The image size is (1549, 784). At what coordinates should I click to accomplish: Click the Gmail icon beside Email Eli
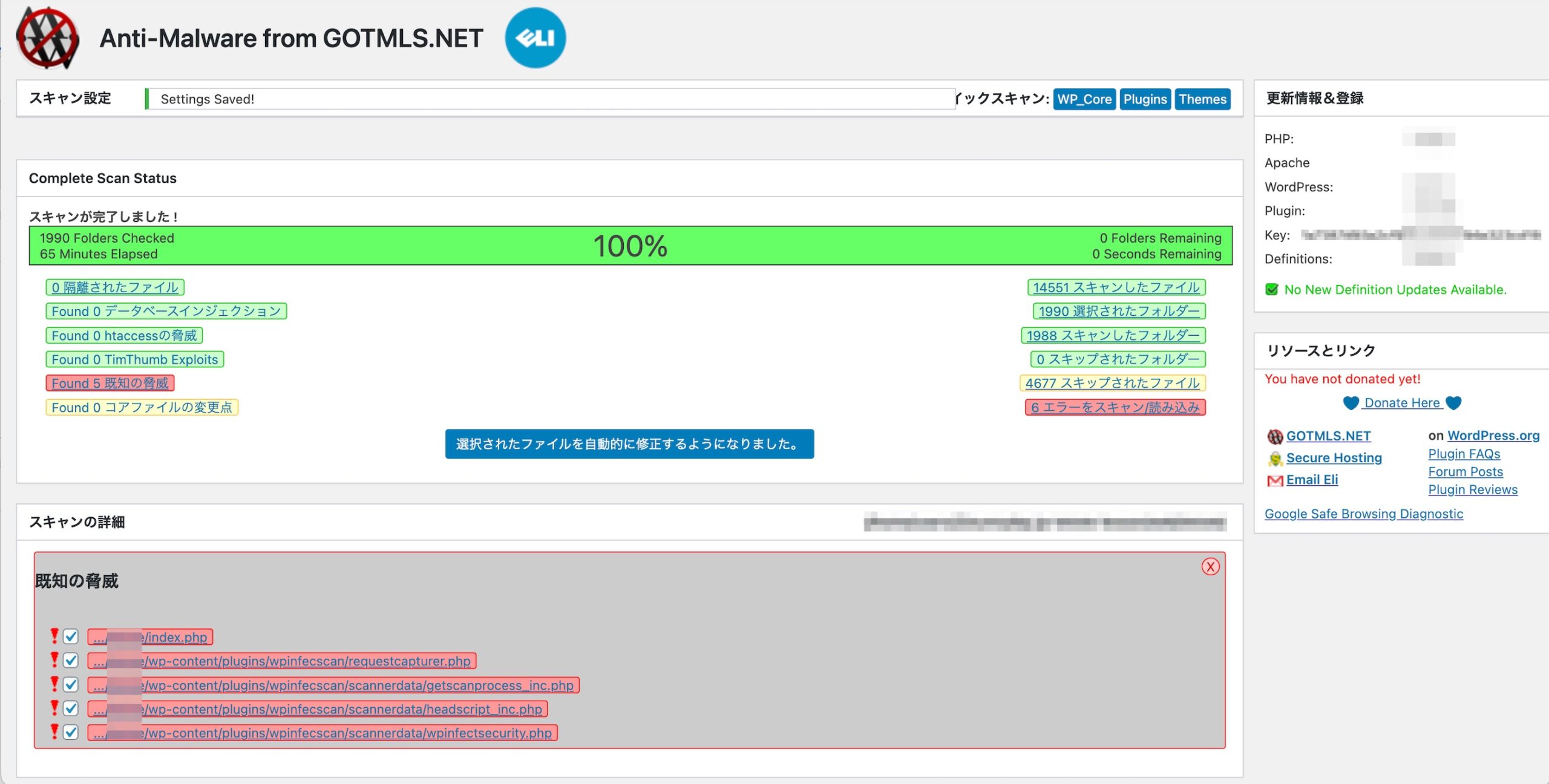point(1275,480)
